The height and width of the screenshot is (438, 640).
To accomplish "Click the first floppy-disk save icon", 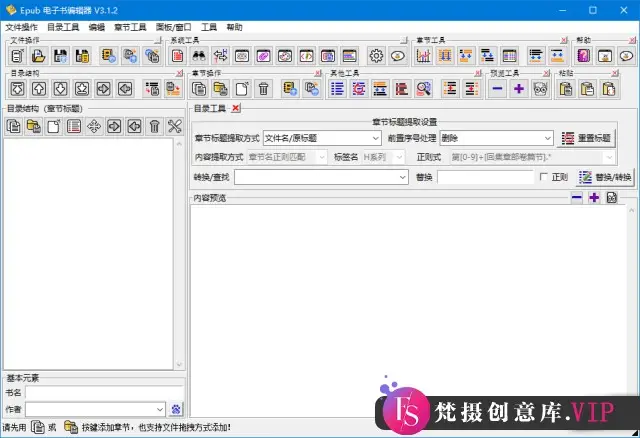I will (60, 56).
